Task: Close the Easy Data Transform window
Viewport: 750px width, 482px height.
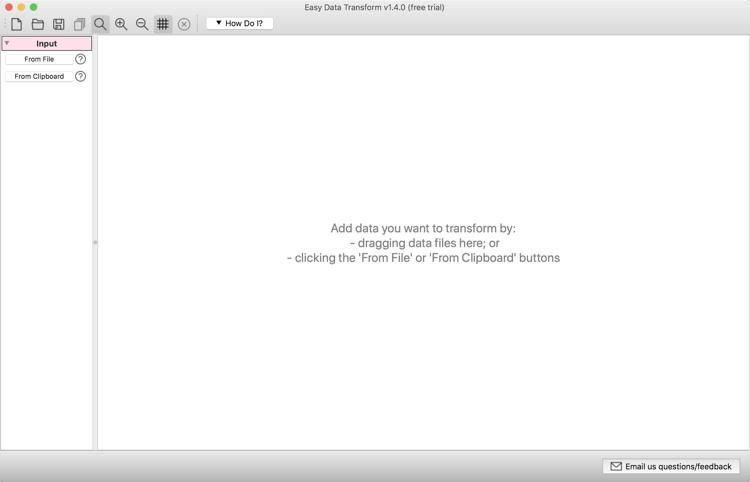Action: tap(9, 7)
